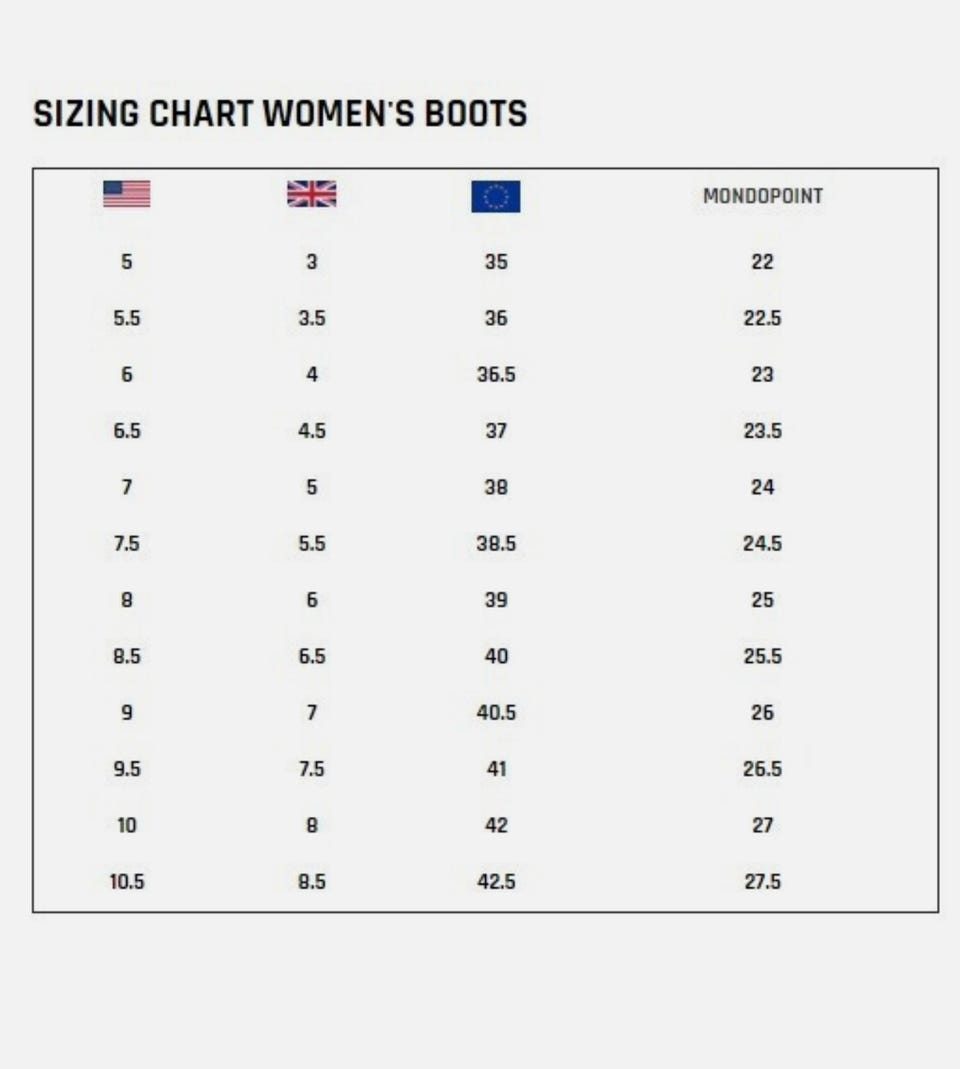Select EU size 36.5 cell

496,374
